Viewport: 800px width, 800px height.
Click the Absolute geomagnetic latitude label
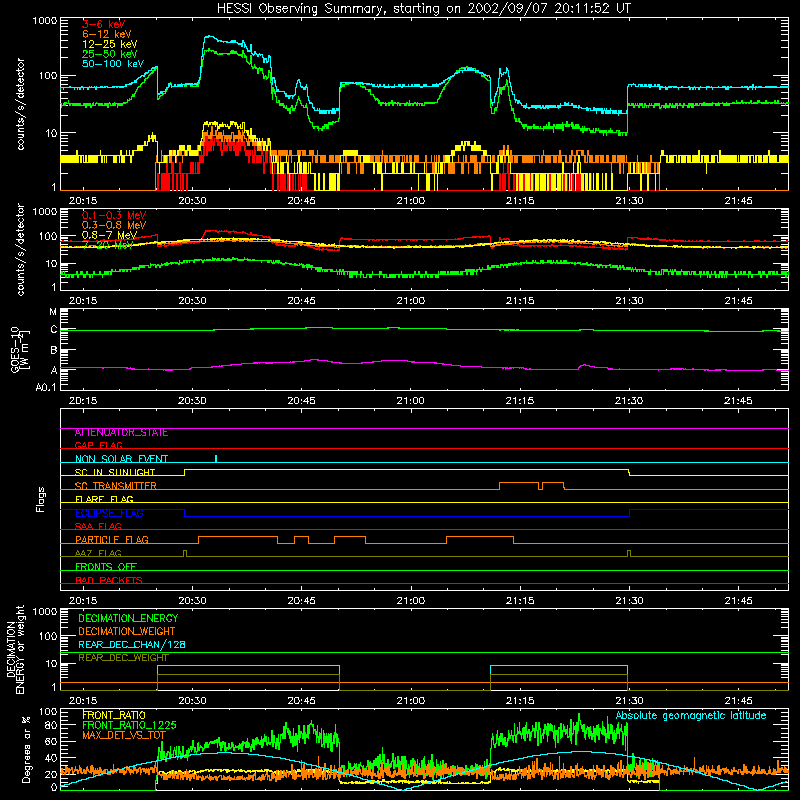click(x=691, y=716)
